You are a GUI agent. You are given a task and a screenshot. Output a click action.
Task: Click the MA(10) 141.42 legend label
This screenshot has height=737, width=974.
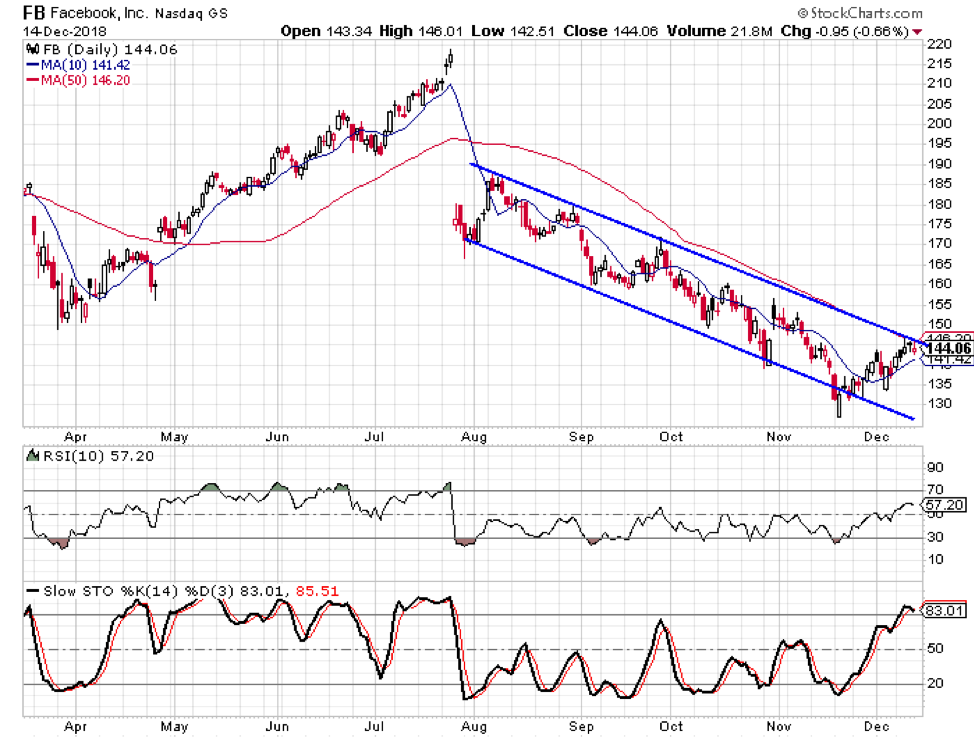click(x=86, y=65)
